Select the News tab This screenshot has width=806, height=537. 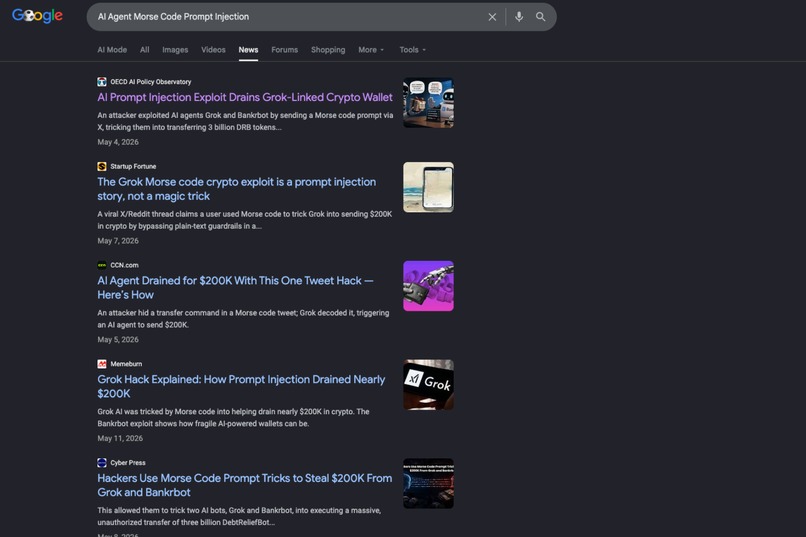pyautogui.click(x=248, y=50)
